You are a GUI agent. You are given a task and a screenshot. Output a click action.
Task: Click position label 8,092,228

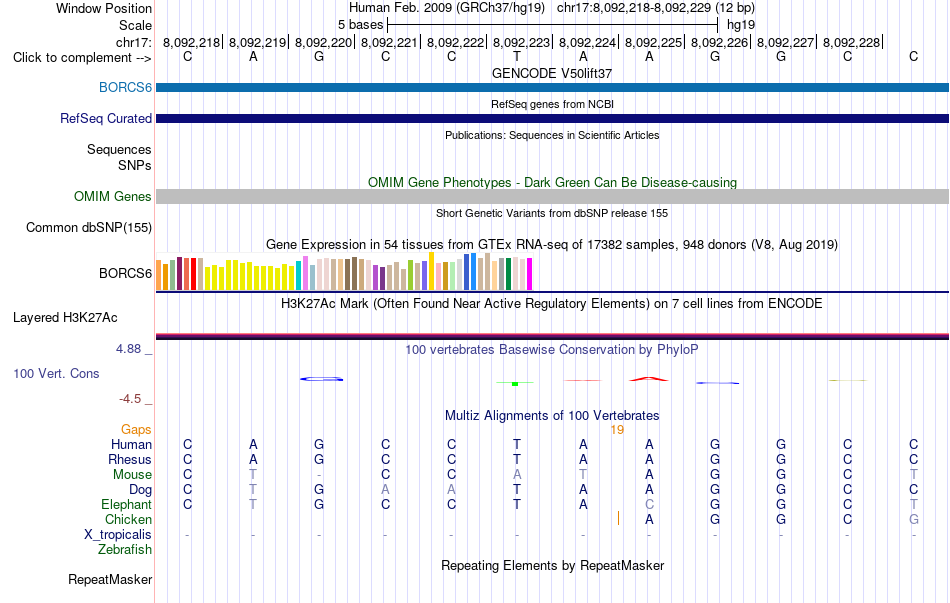pos(851,42)
